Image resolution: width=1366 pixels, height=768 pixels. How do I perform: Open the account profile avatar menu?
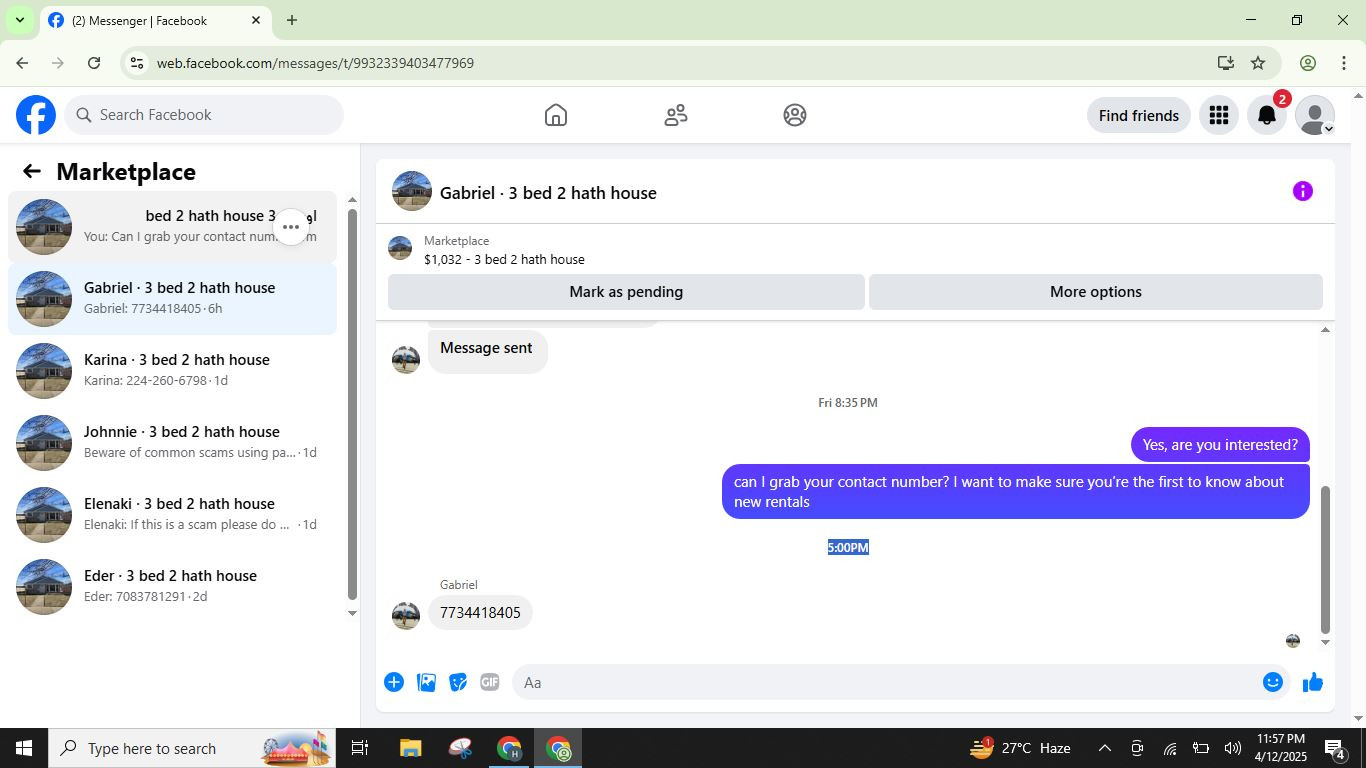[1315, 115]
